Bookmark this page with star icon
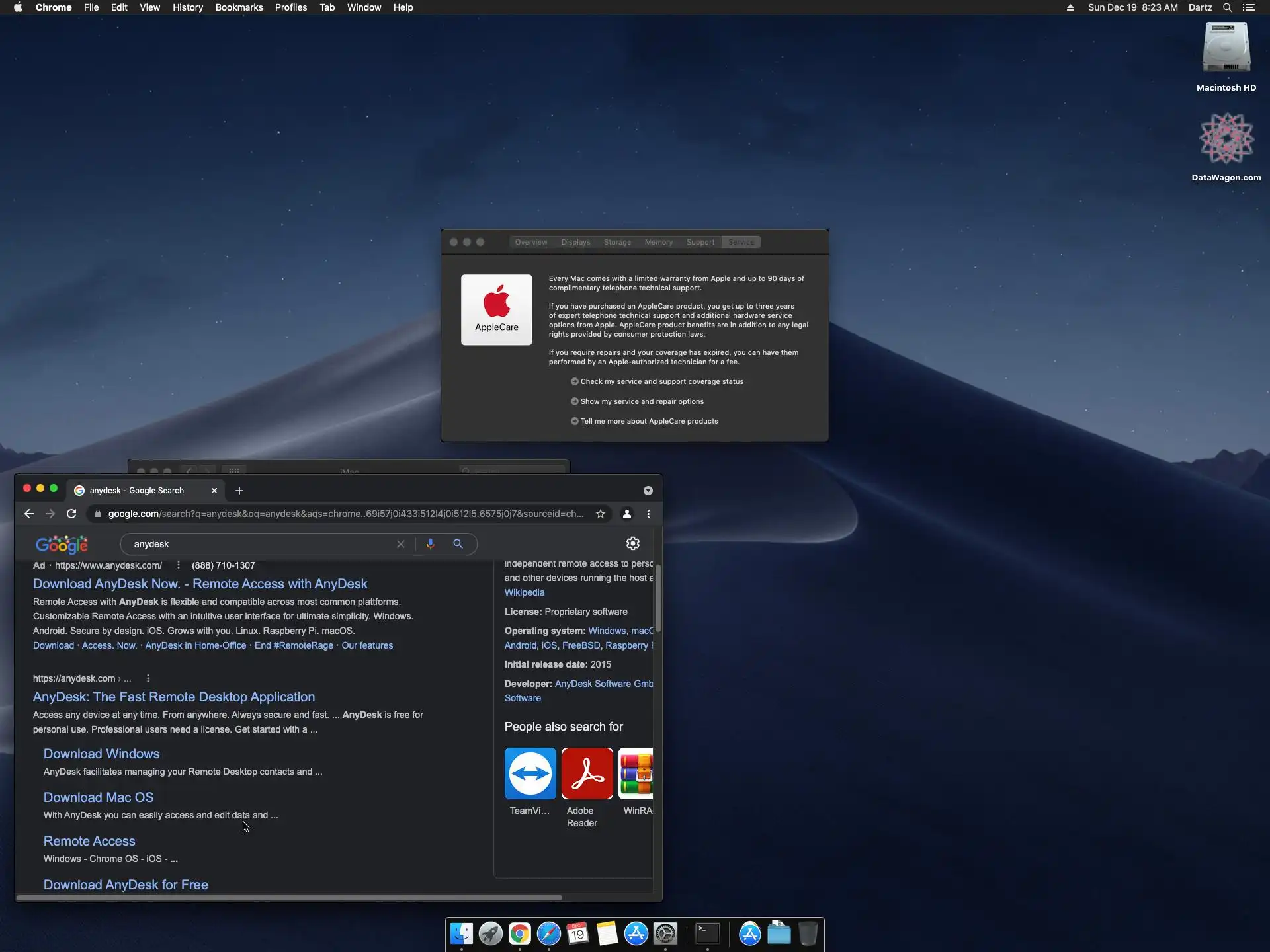The height and width of the screenshot is (952, 1270). pos(600,514)
